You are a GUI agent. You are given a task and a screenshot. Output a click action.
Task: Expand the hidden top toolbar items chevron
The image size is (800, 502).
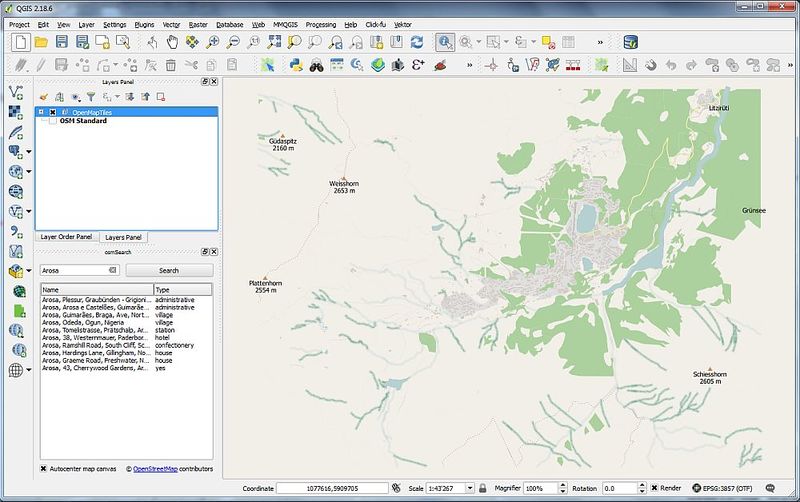[x=601, y=42]
